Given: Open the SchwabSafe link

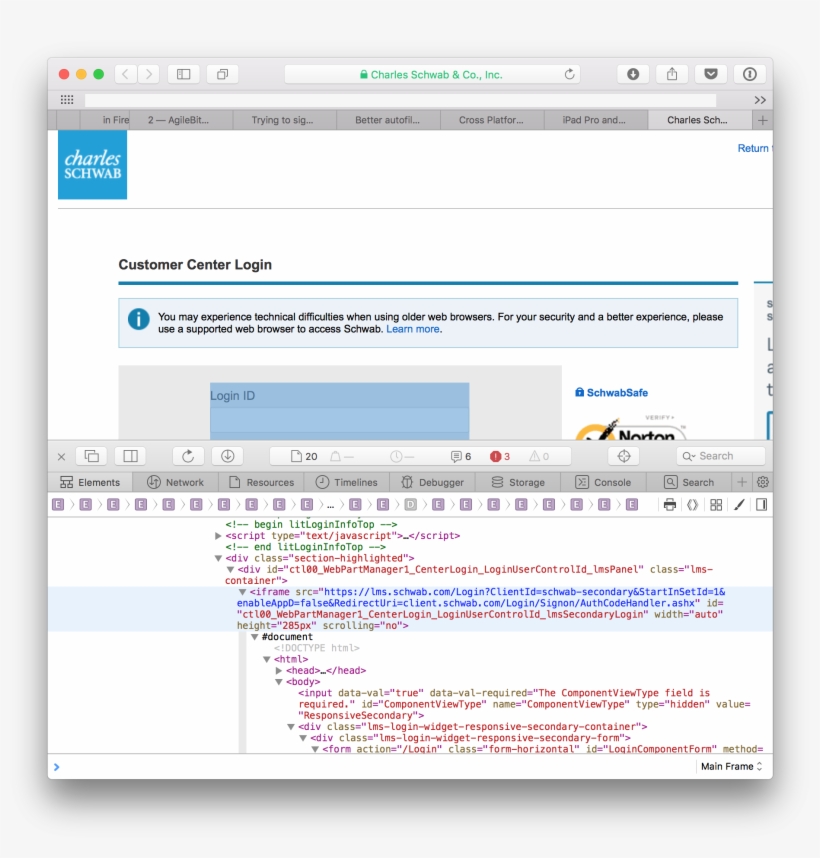Looking at the screenshot, I should (611, 392).
